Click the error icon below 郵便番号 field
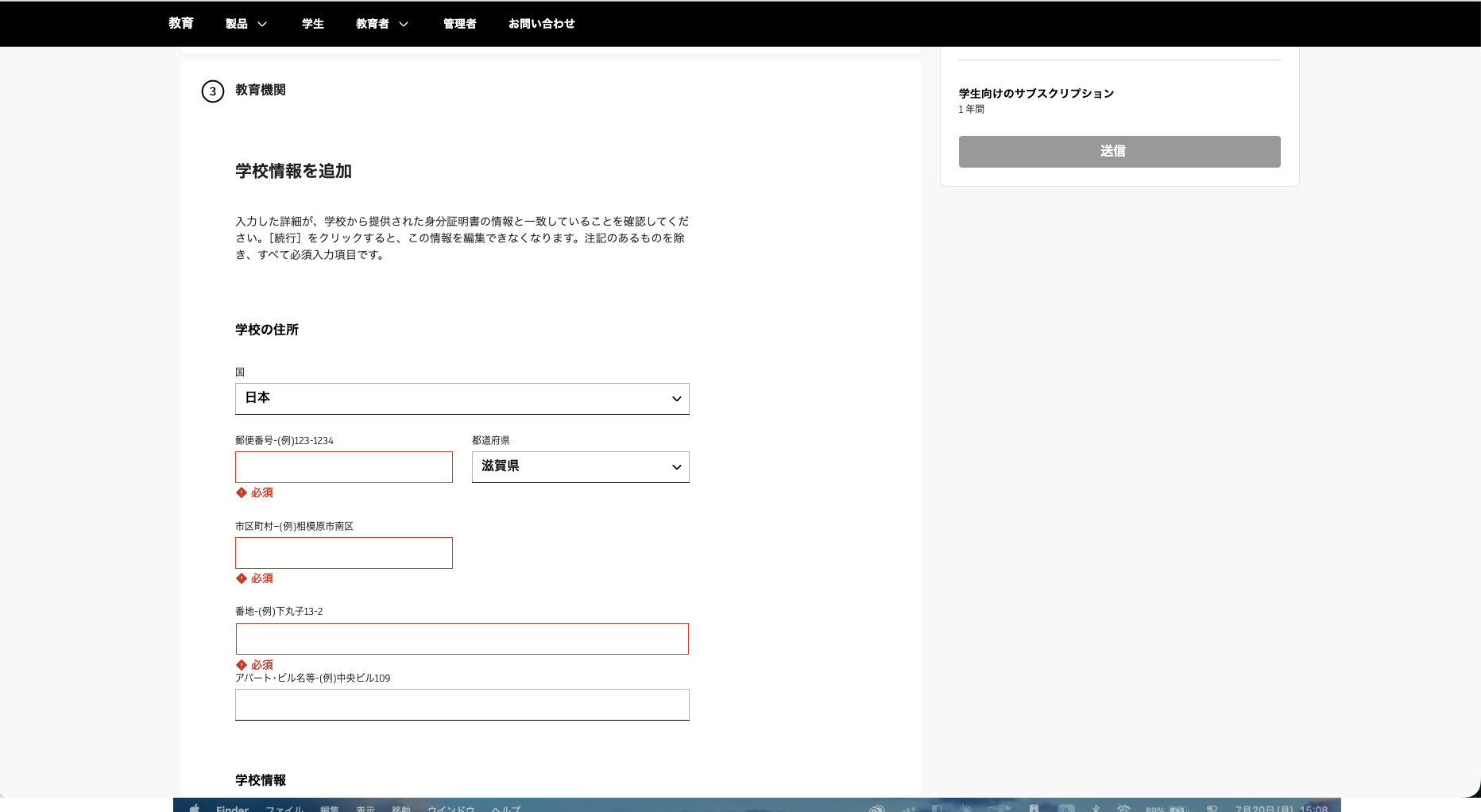 click(x=242, y=493)
